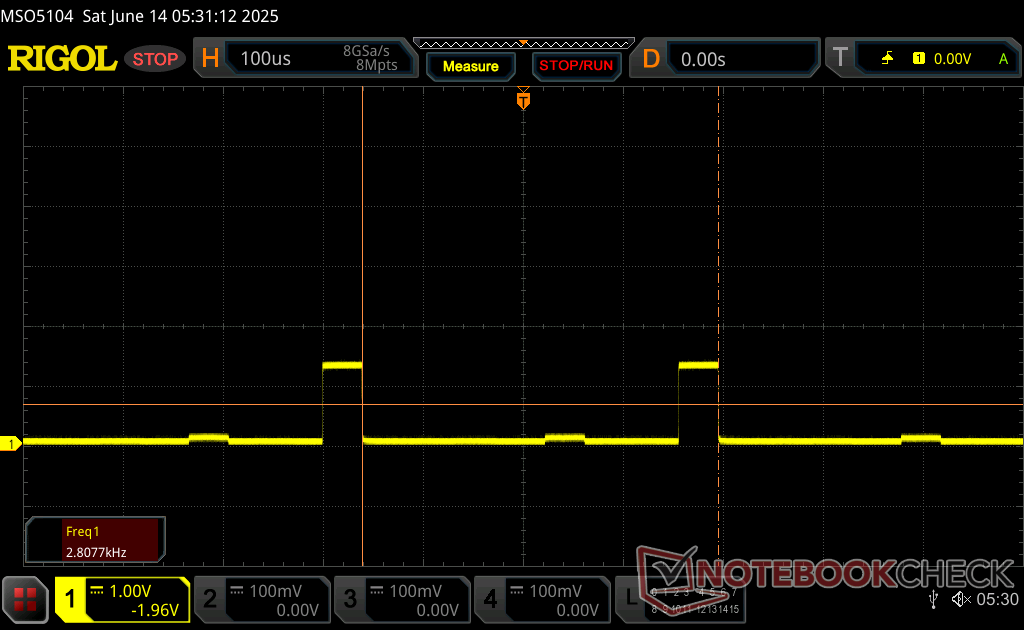Open the logic analyzer L digital channels
The height and width of the screenshot is (630, 1024).
click(690, 599)
